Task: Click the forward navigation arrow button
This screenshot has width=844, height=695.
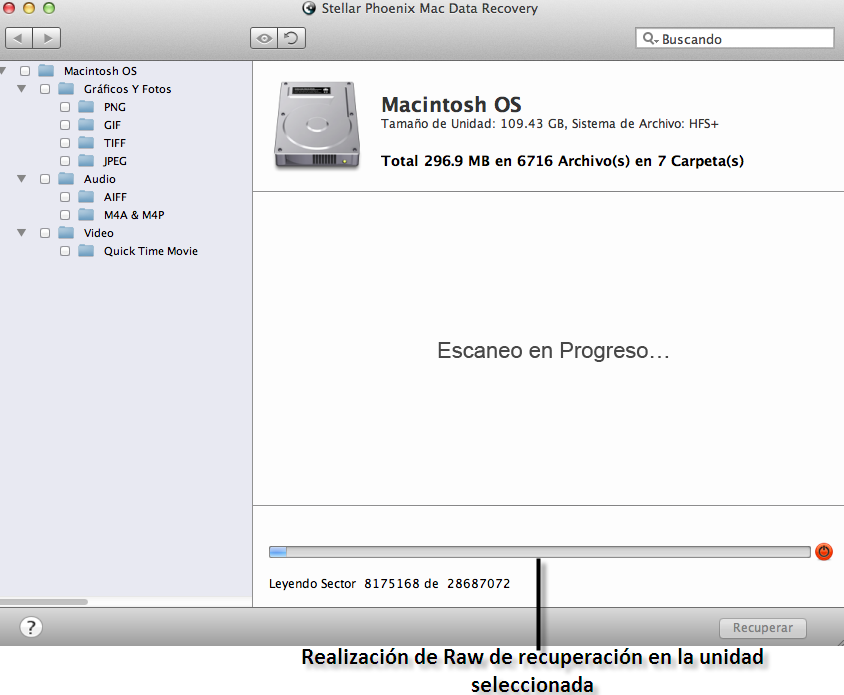Action: coord(47,38)
